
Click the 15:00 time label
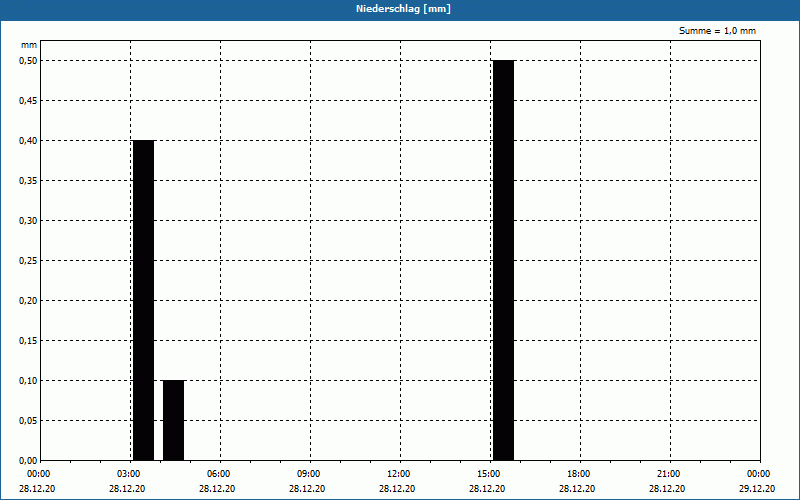(488, 474)
